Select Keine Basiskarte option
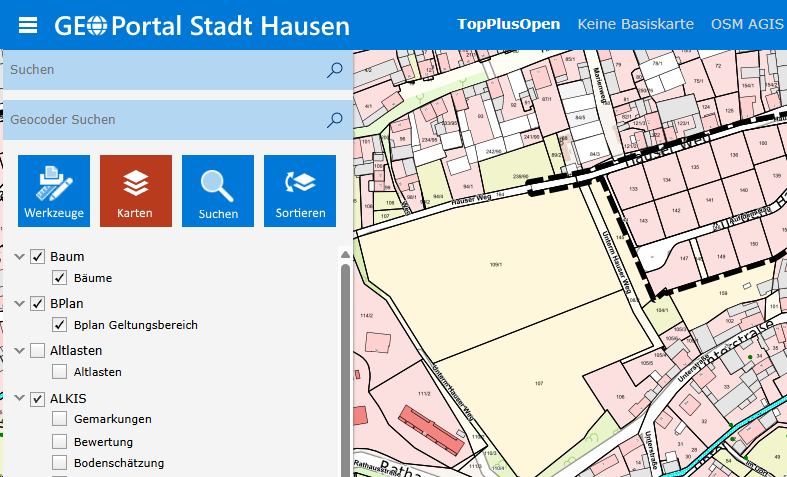 point(635,24)
